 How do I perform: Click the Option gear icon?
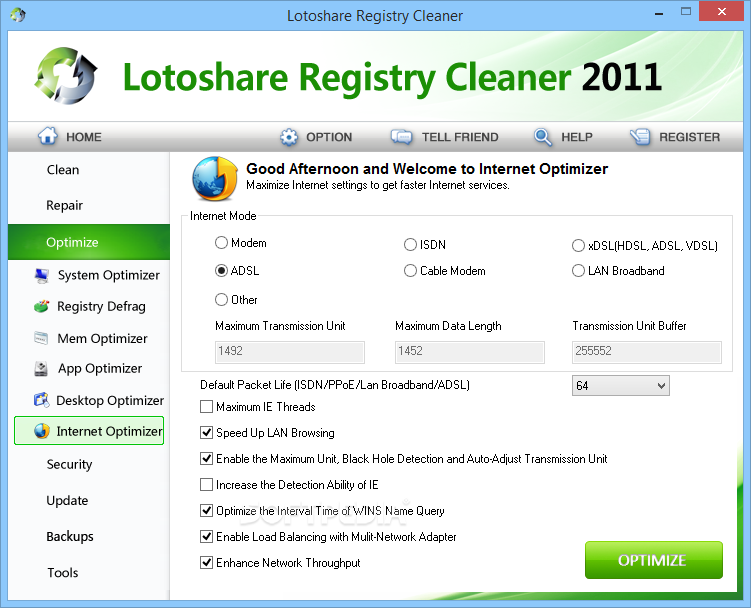(289, 137)
